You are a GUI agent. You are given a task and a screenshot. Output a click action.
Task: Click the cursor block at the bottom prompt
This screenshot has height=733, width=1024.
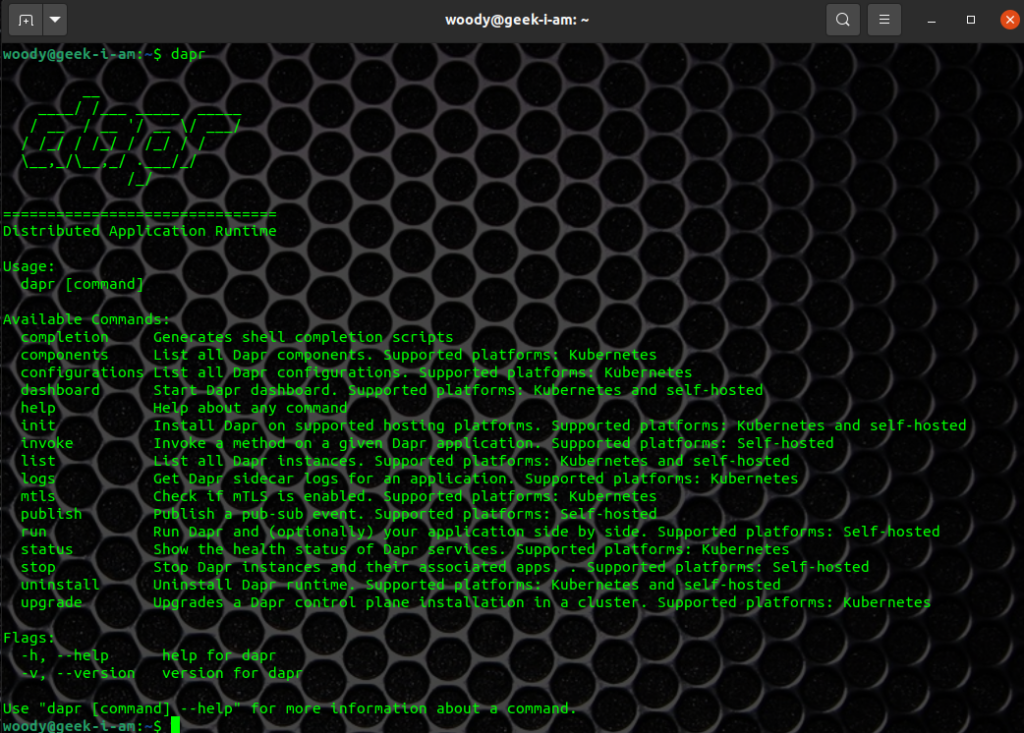pos(175,725)
